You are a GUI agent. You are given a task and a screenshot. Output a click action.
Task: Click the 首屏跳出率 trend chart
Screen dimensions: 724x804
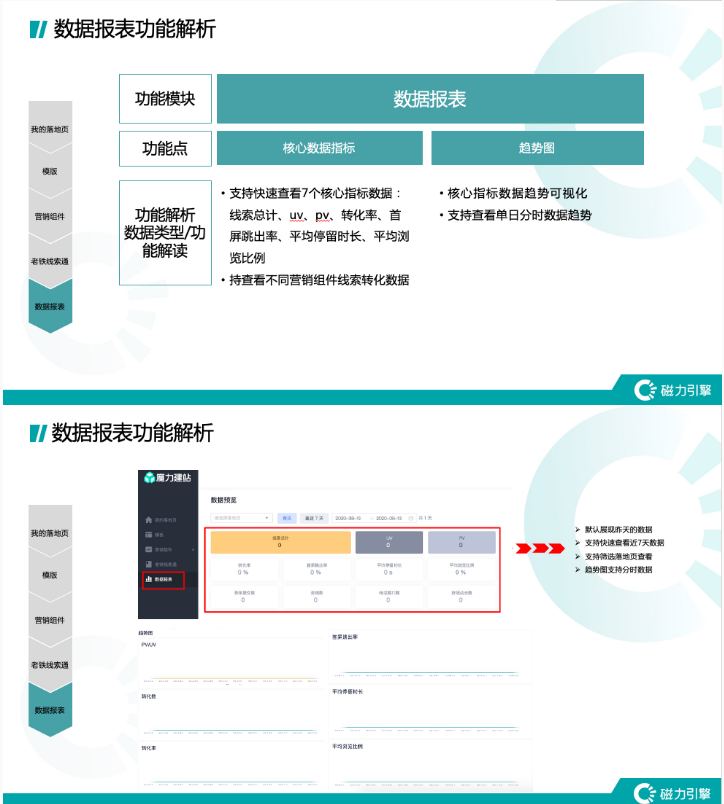coord(430,657)
